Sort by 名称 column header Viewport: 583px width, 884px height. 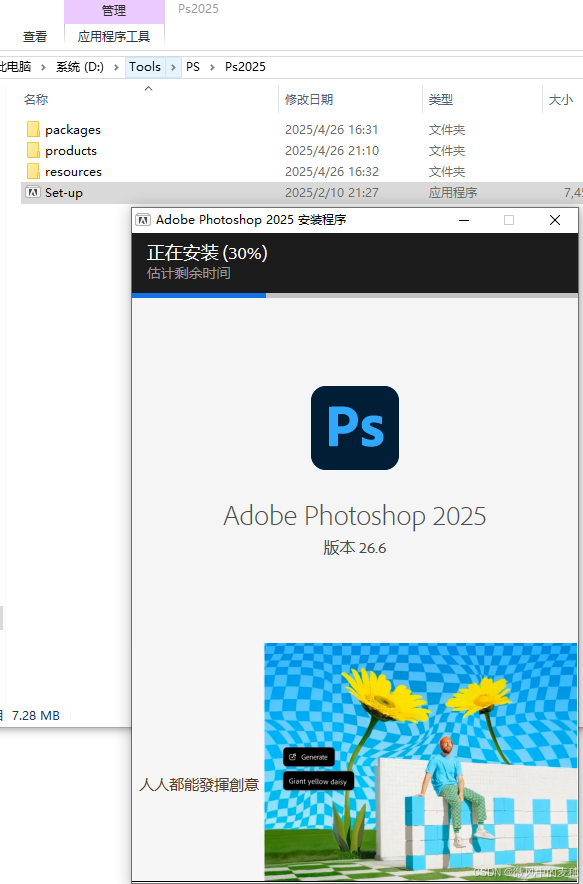(x=36, y=99)
